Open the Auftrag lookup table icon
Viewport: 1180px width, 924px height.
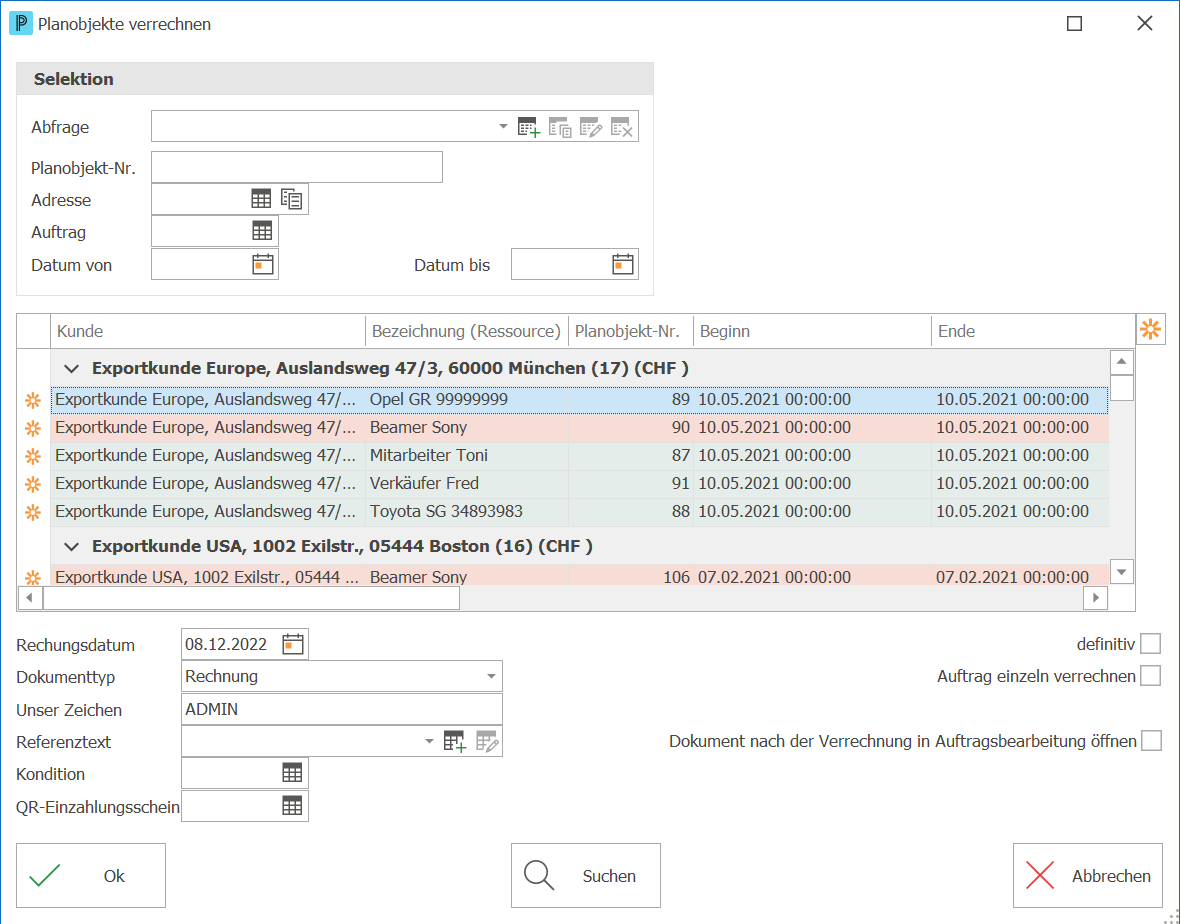[x=262, y=231]
